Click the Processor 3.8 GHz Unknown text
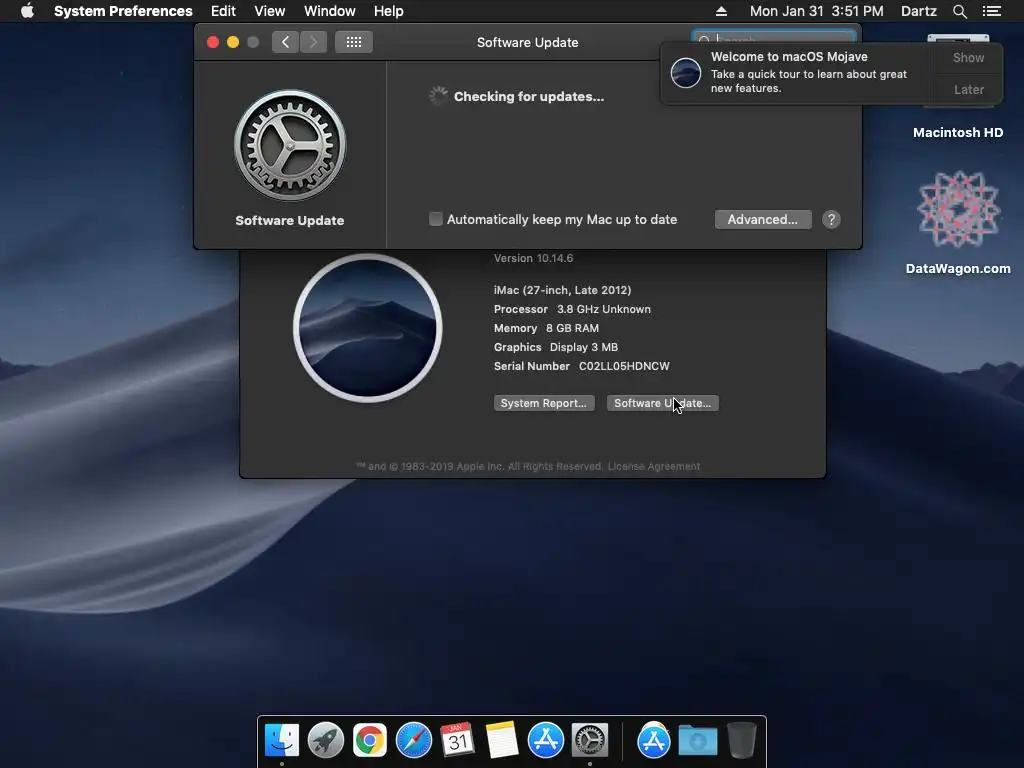 [572, 309]
